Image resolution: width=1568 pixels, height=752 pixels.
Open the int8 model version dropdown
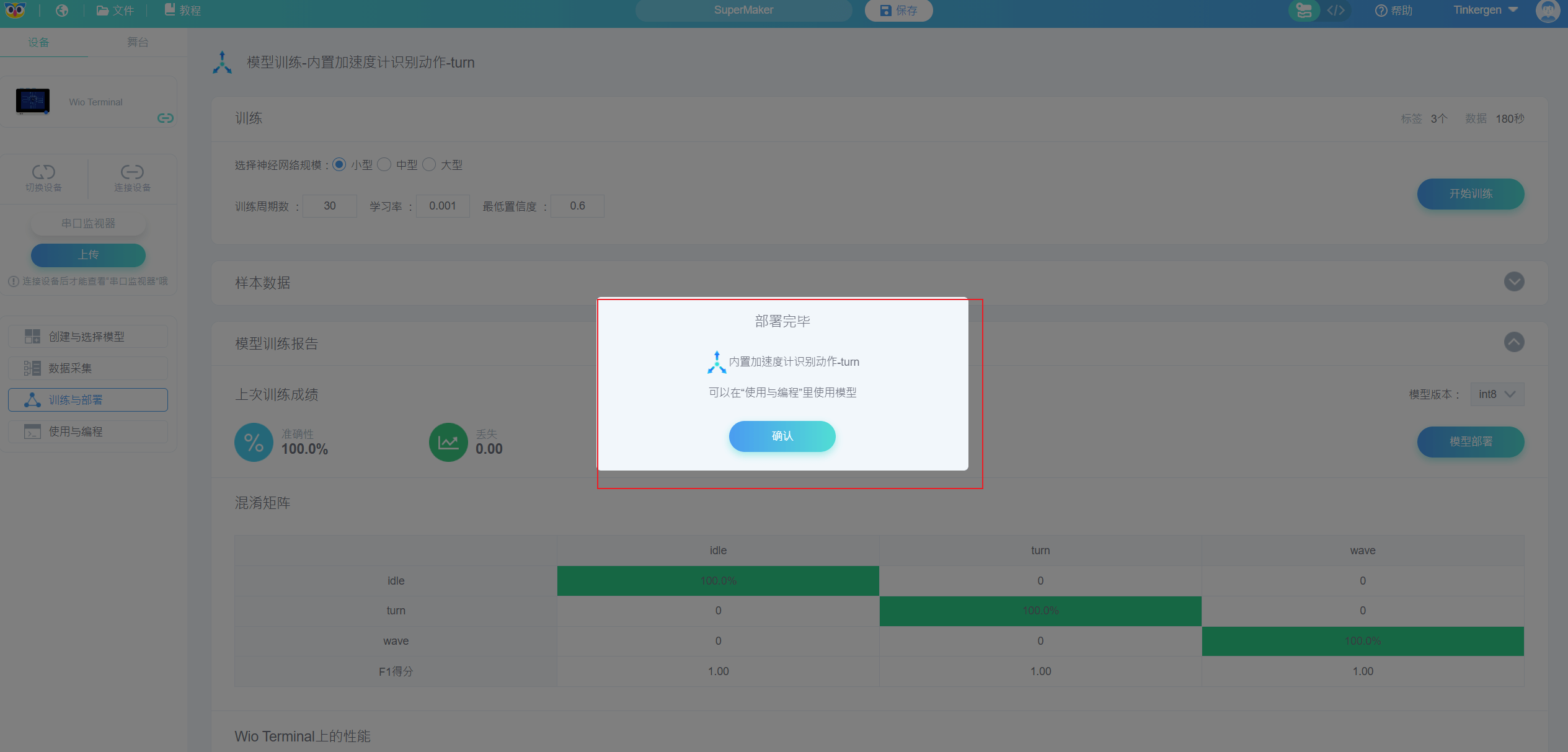click(x=1497, y=394)
